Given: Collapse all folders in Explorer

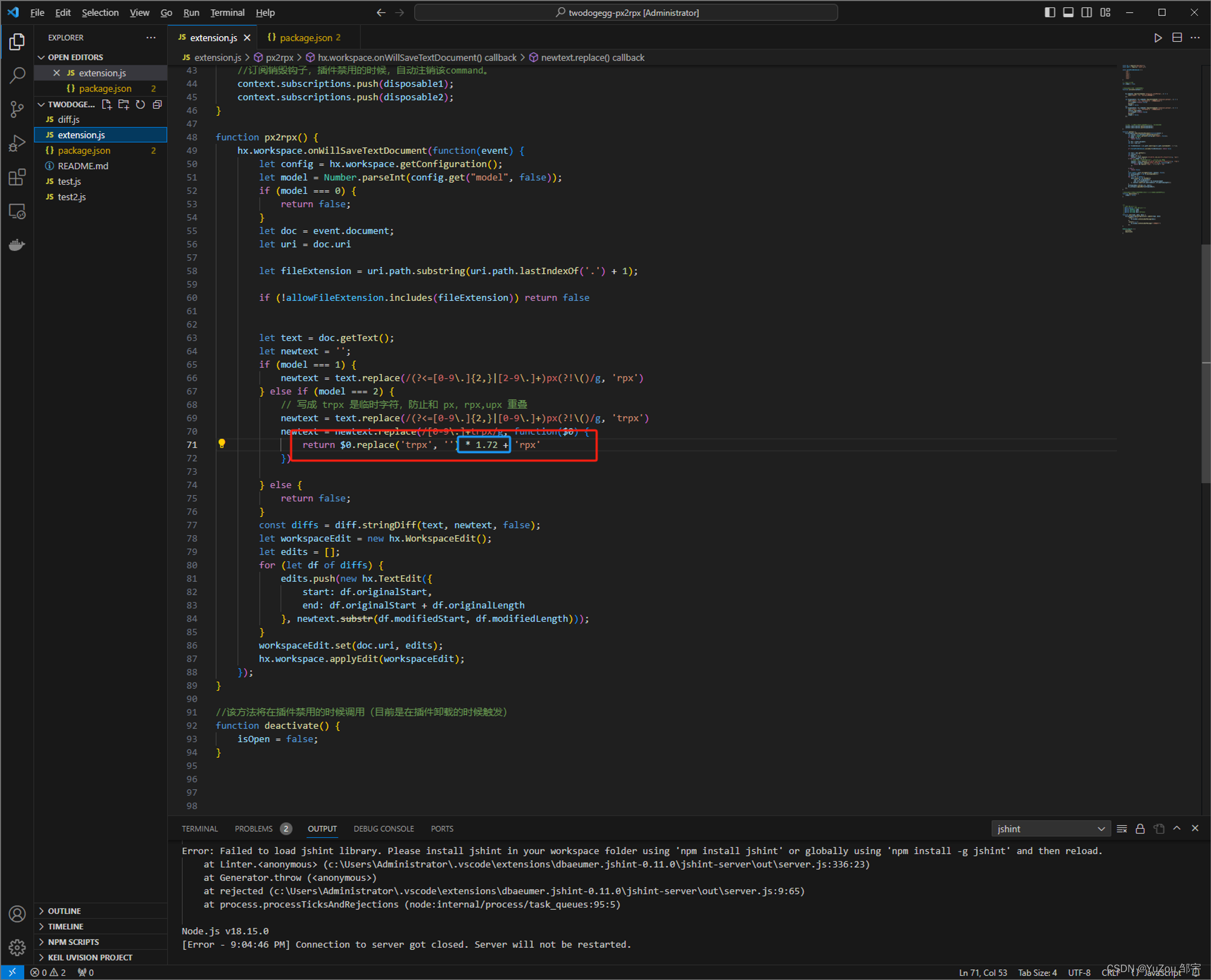Looking at the screenshot, I should coord(157,105).
